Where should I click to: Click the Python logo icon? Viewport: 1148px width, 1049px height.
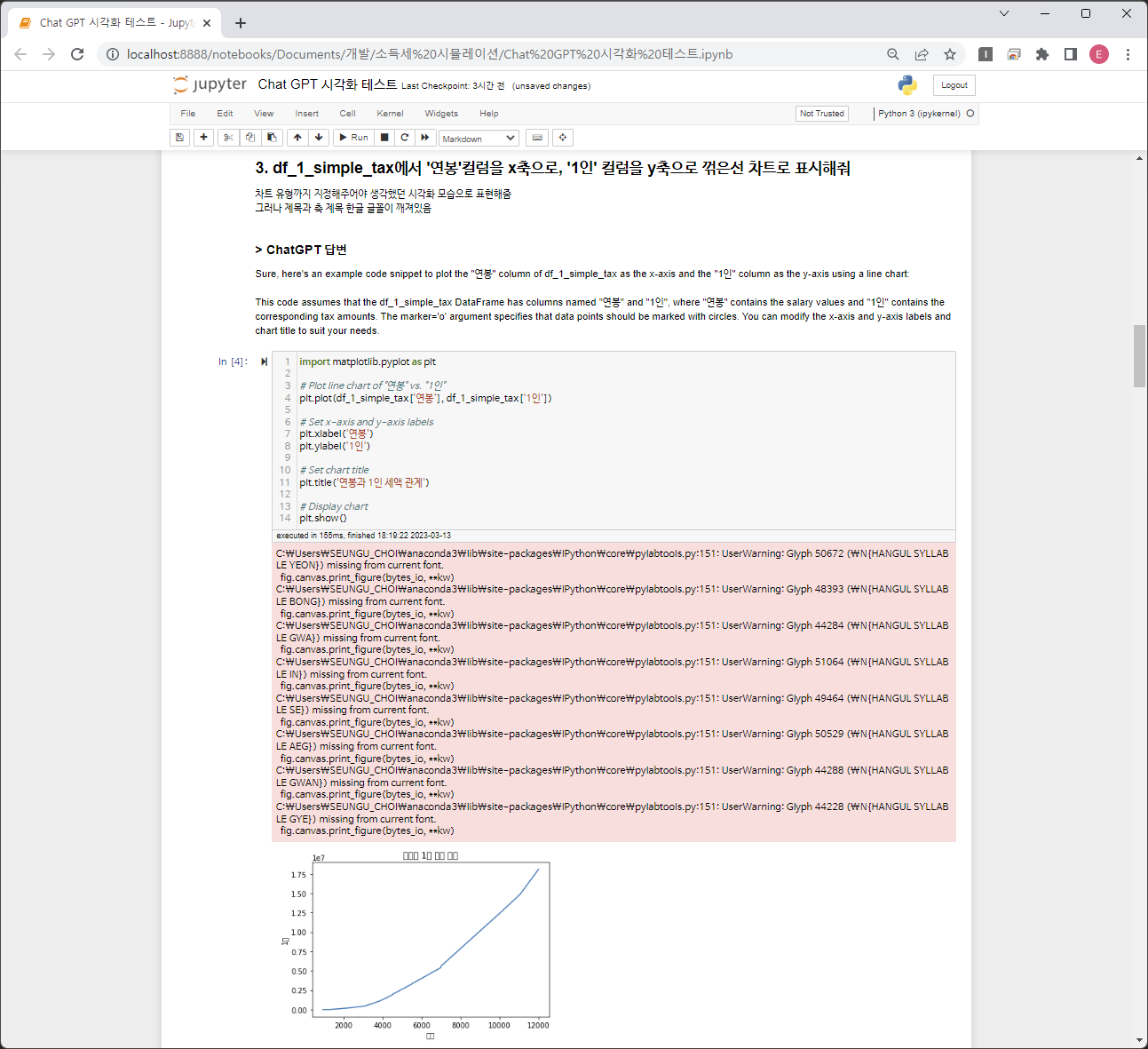tap(907, 85)
